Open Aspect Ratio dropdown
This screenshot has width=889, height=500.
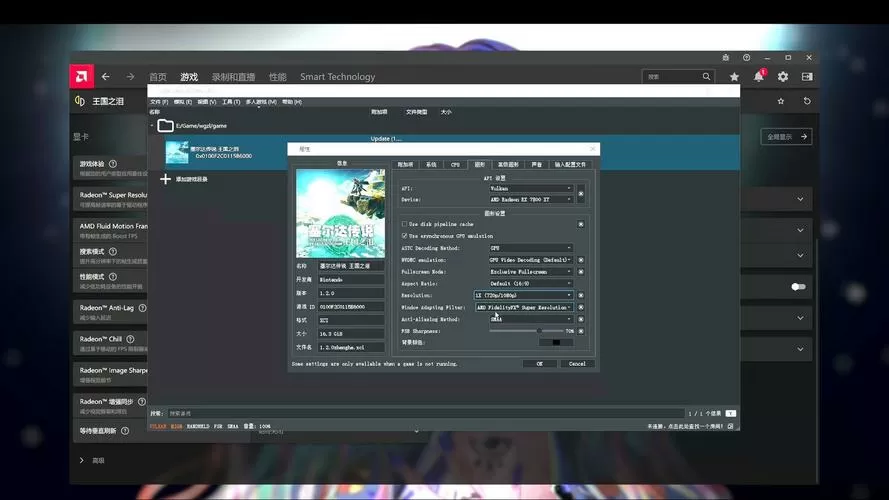[x=531, y=283]
